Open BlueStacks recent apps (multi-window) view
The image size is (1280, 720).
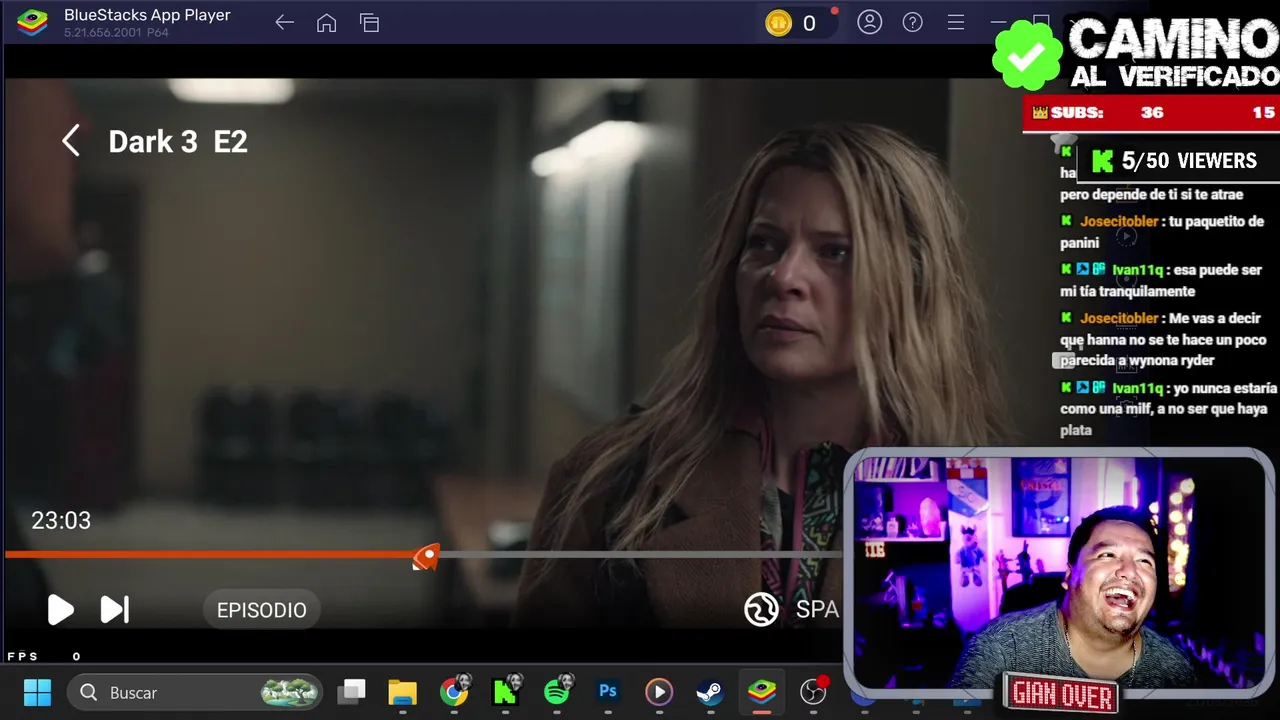click(369, 23)
